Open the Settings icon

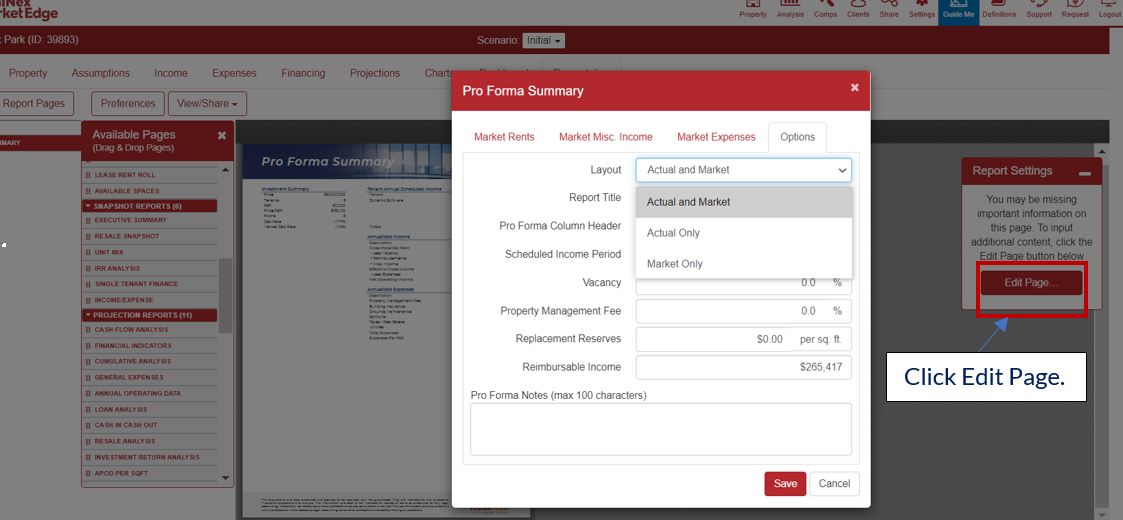pyautogui.click(x=922, y=9)
